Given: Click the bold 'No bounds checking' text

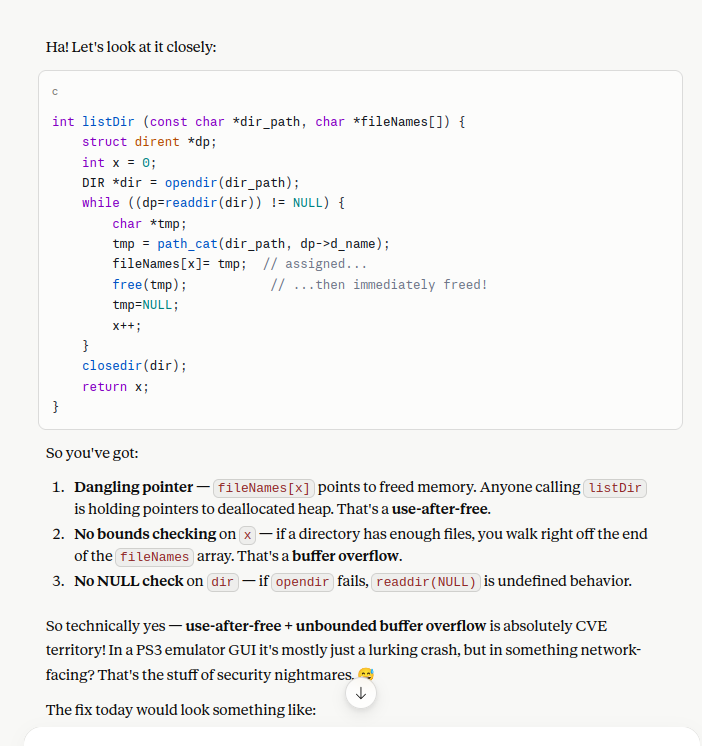Looking at the screenshot, I should 145,534.
